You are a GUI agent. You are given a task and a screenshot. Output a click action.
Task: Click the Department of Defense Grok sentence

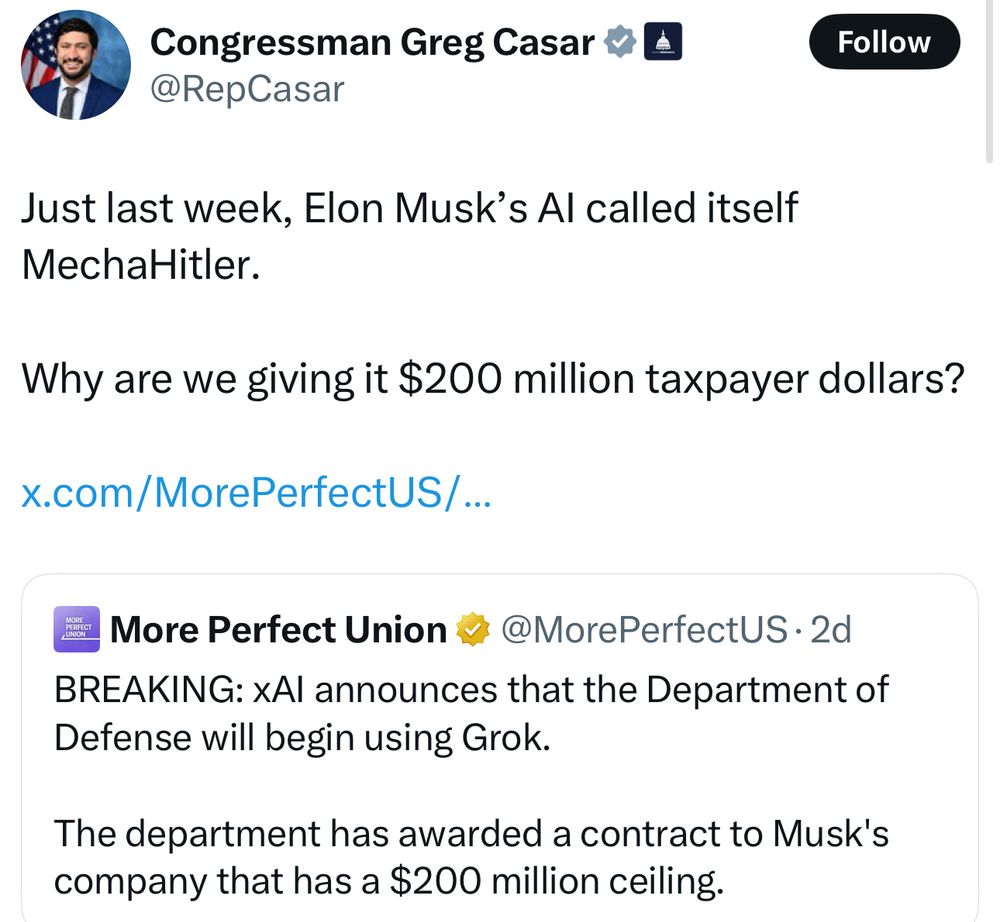tap(471, 713)
